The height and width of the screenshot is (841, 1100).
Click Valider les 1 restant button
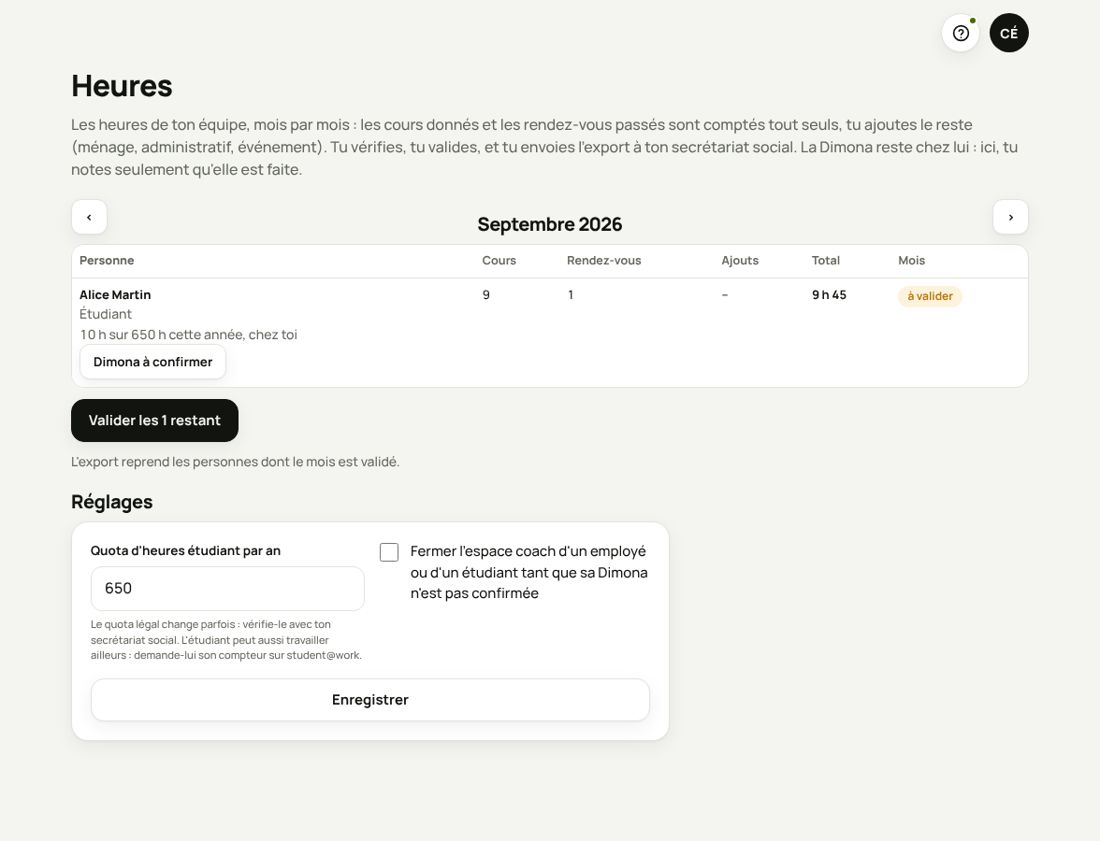click(154, 420)
